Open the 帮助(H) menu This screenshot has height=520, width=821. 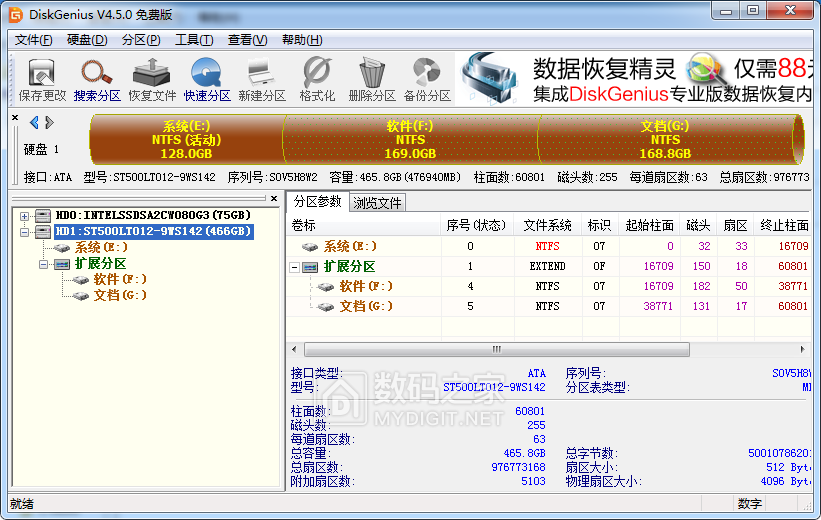tap(302, 40)
